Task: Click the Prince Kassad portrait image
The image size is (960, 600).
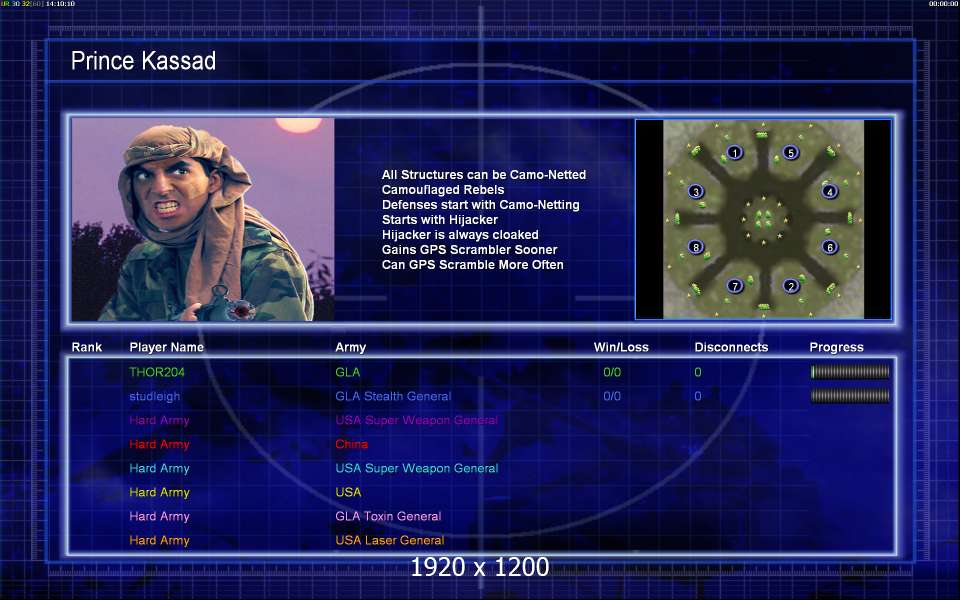Action: click(x=203, y=219)
